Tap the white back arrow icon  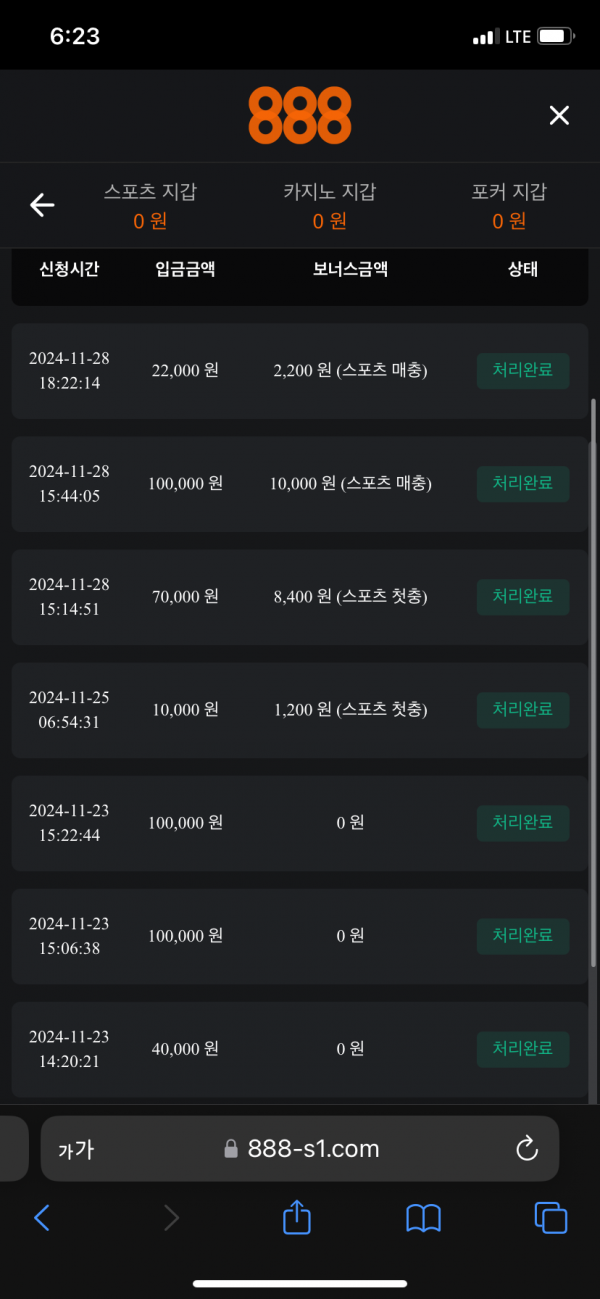42,205
